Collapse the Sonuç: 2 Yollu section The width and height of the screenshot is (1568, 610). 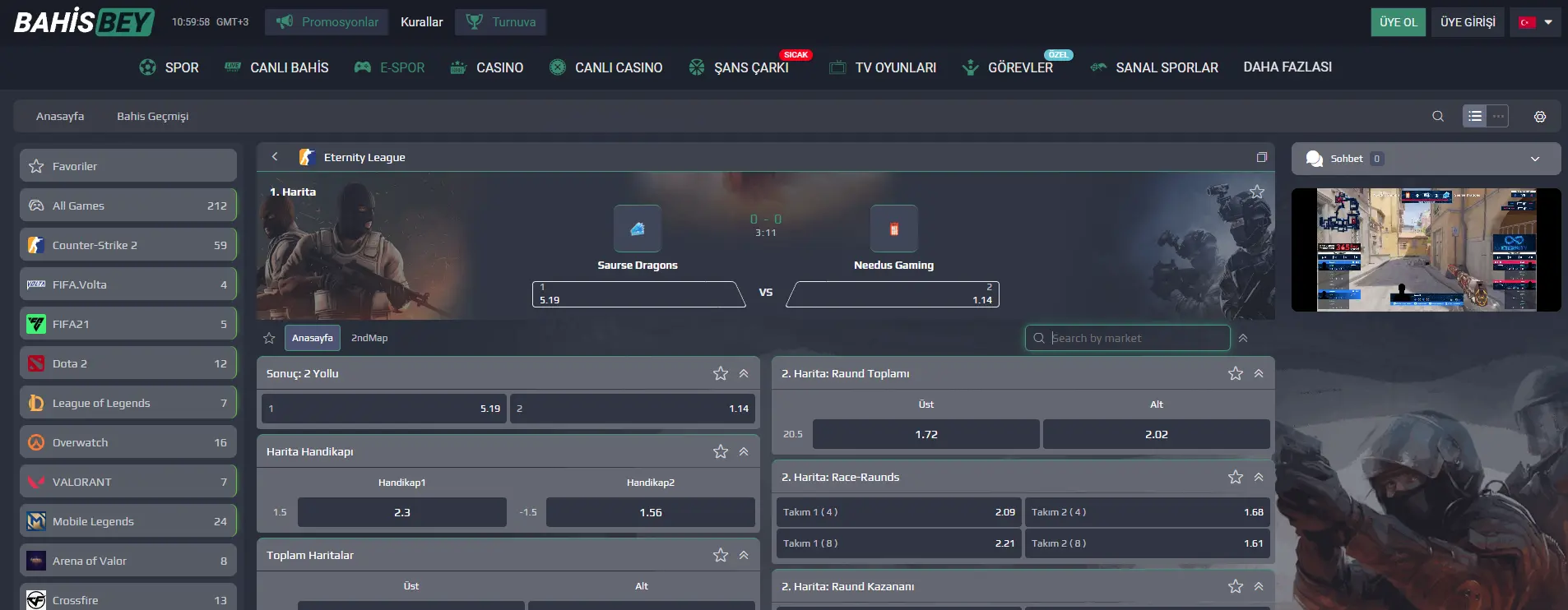[744, 373]
